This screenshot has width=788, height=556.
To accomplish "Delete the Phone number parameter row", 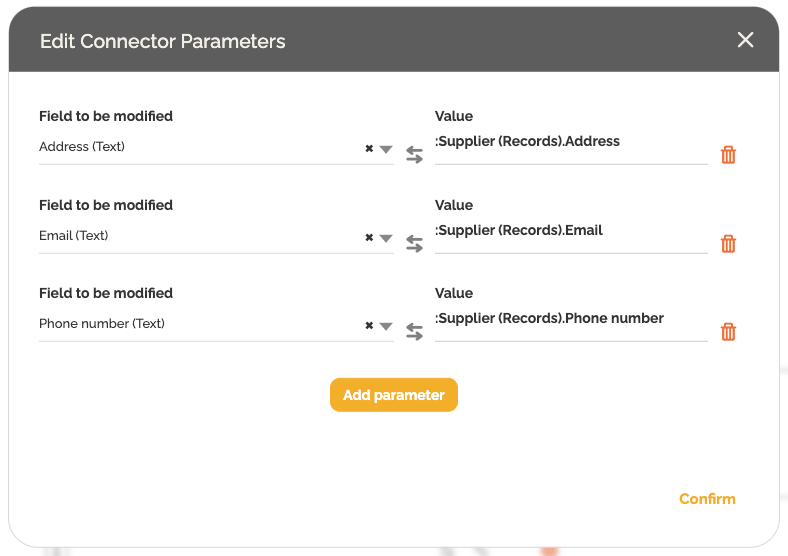I will point(728,332).
